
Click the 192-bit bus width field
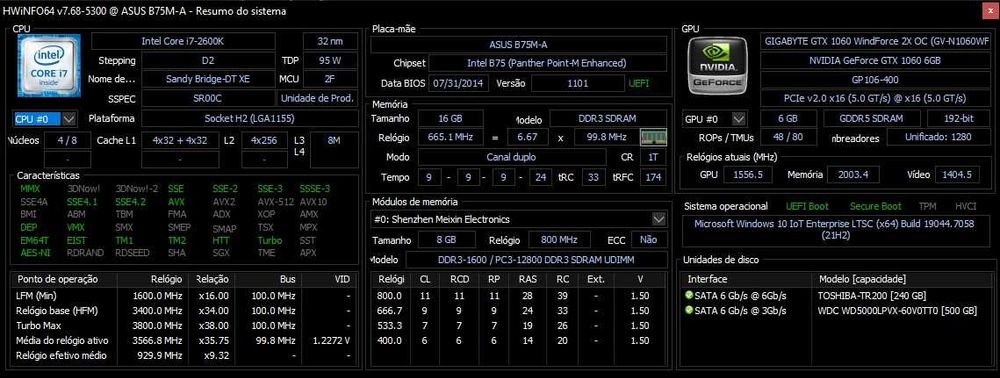[x=959, y=119]
